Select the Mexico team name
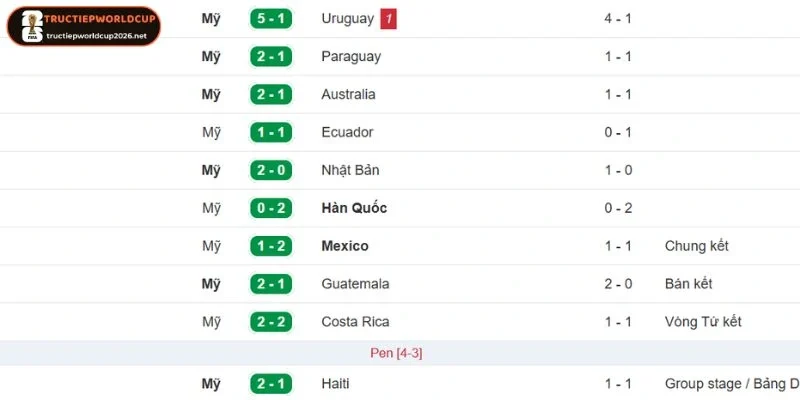 (345, 246)
